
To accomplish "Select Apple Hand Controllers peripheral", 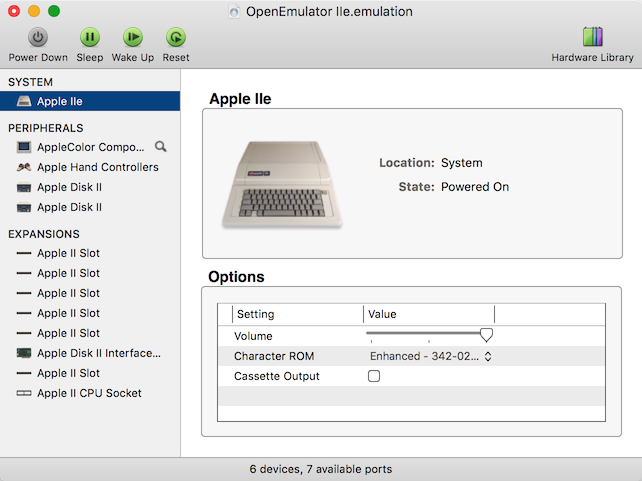I will point(90,167).
